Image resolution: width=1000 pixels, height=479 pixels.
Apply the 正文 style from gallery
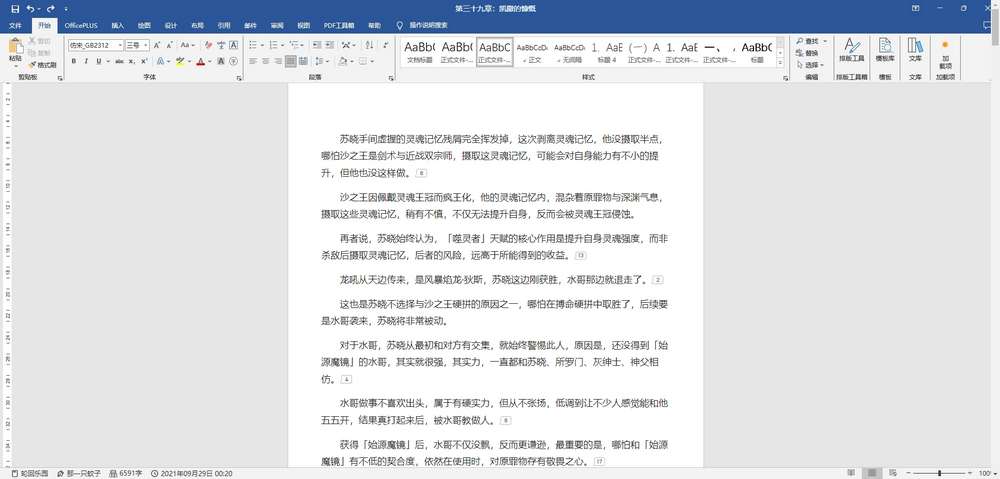click(532, 52)
